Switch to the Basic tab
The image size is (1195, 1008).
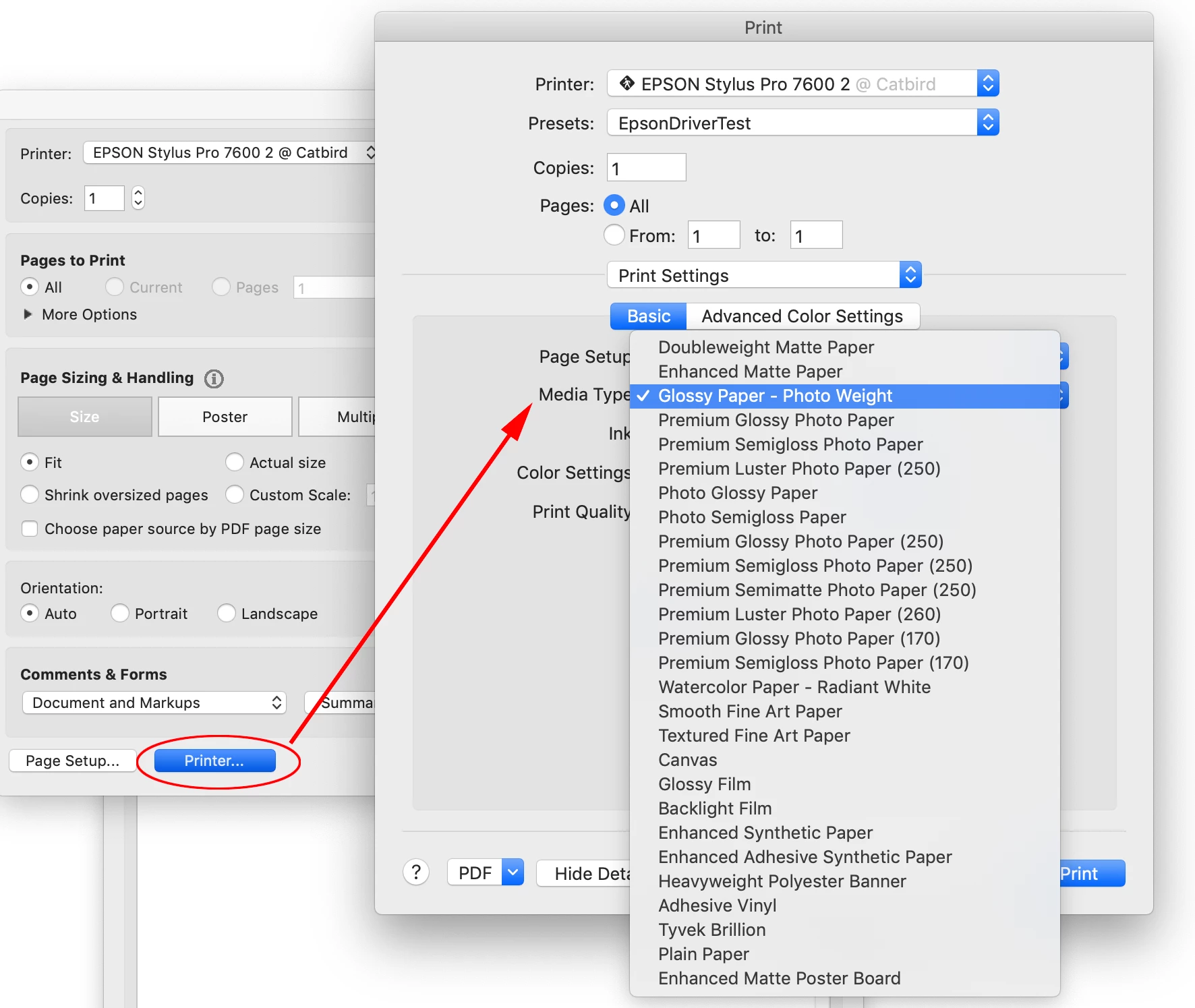pyautogui.click(x=648, y=316)
